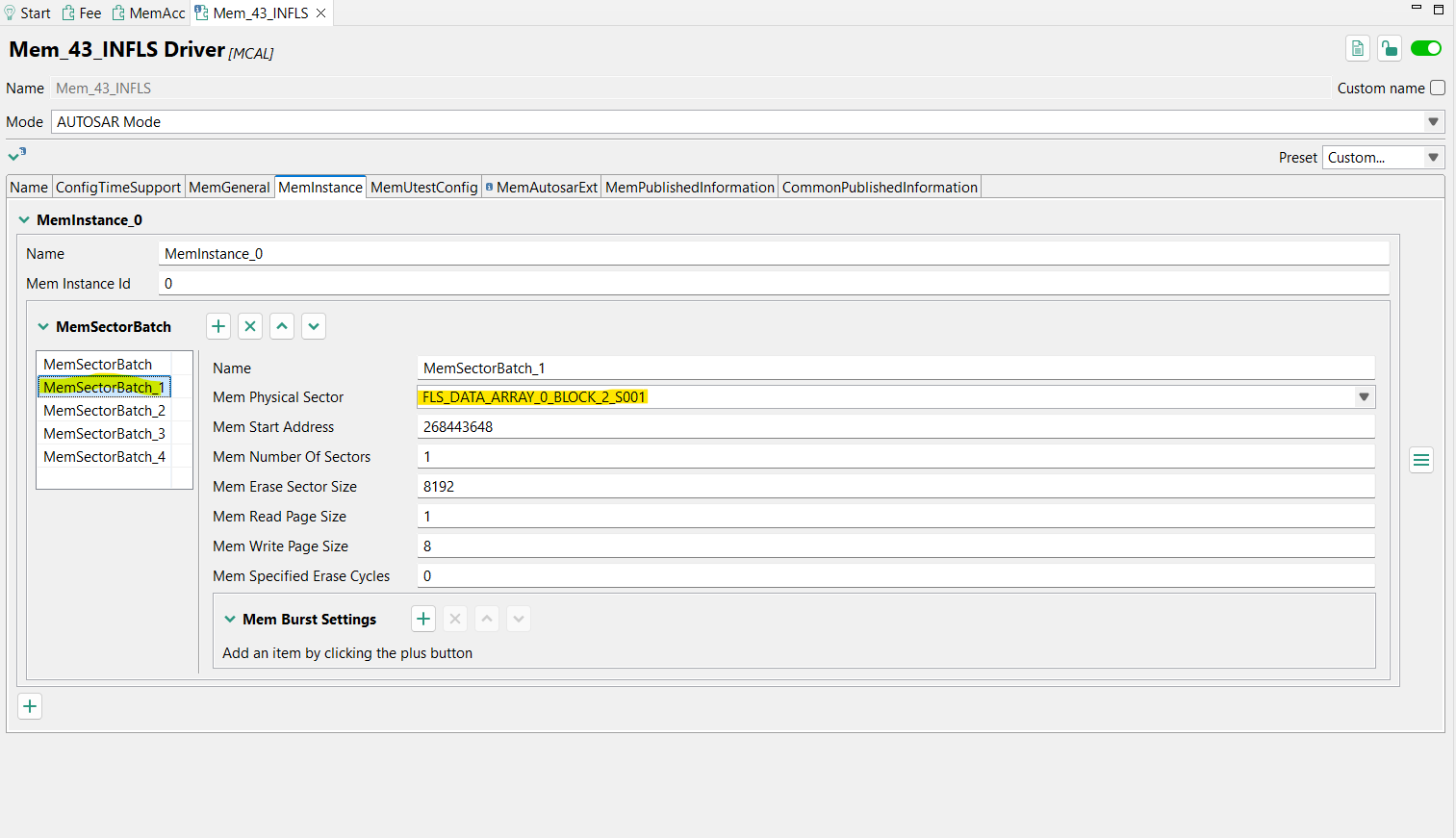
Task: Open the MemAutosarExt tab
Action: pos(542,188)
